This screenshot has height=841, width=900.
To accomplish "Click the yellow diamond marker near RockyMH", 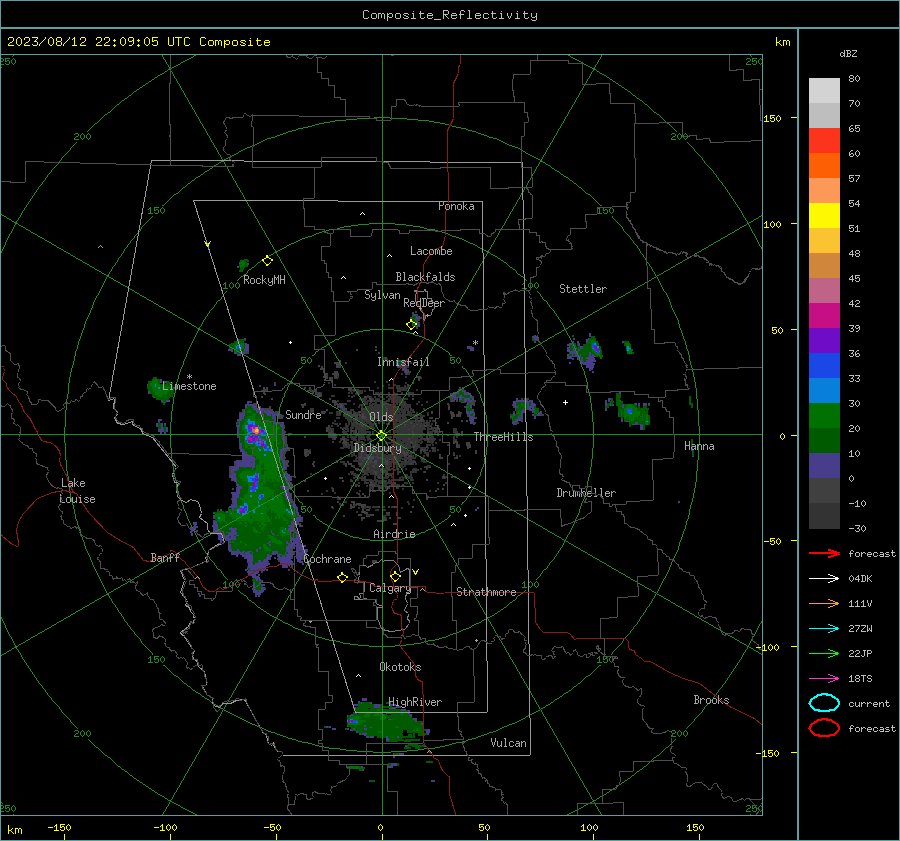I will [x=267, y=261].
